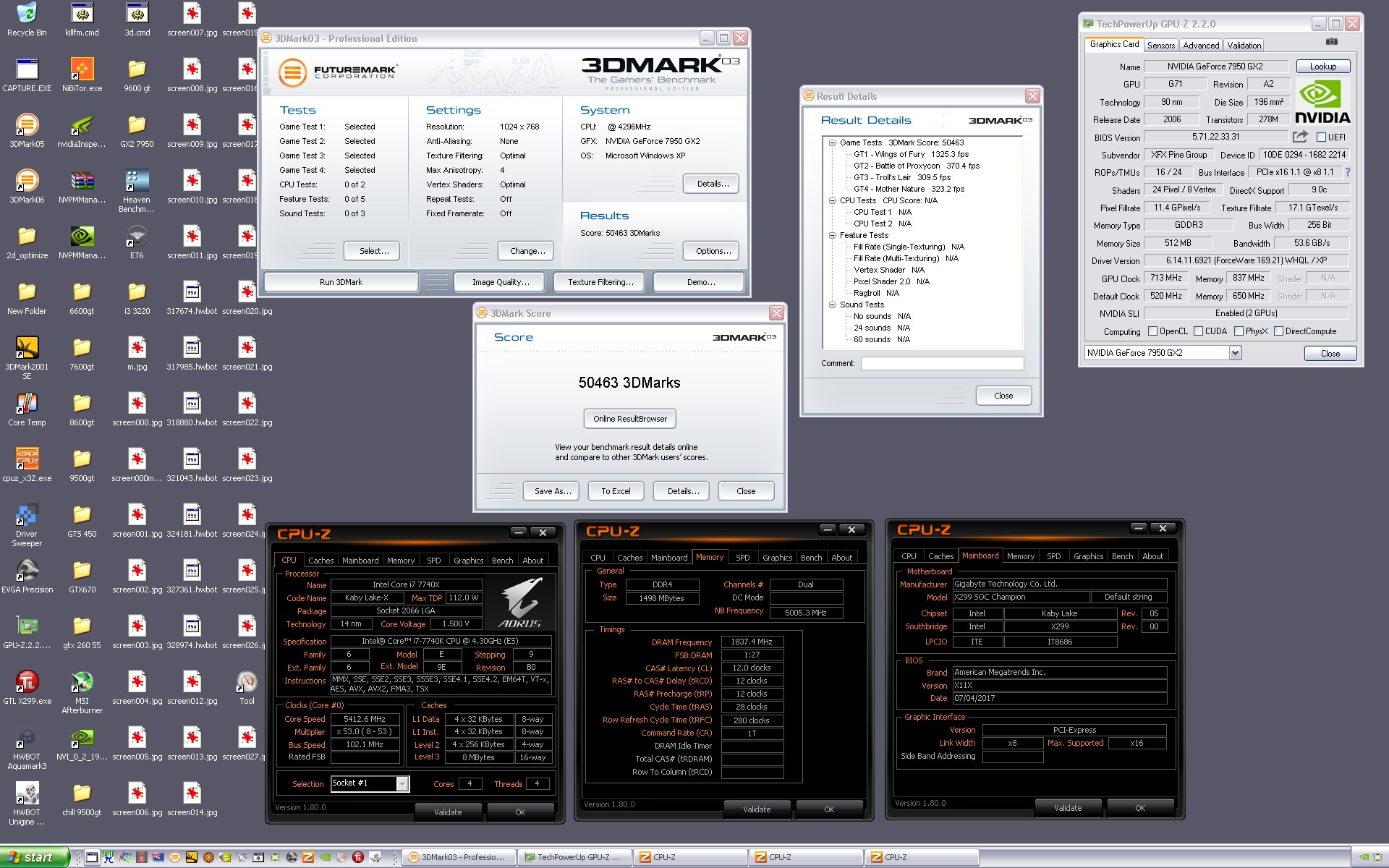The image size is (1389, 868).
Task: Click Run 3DMark button
Action: 341,282
